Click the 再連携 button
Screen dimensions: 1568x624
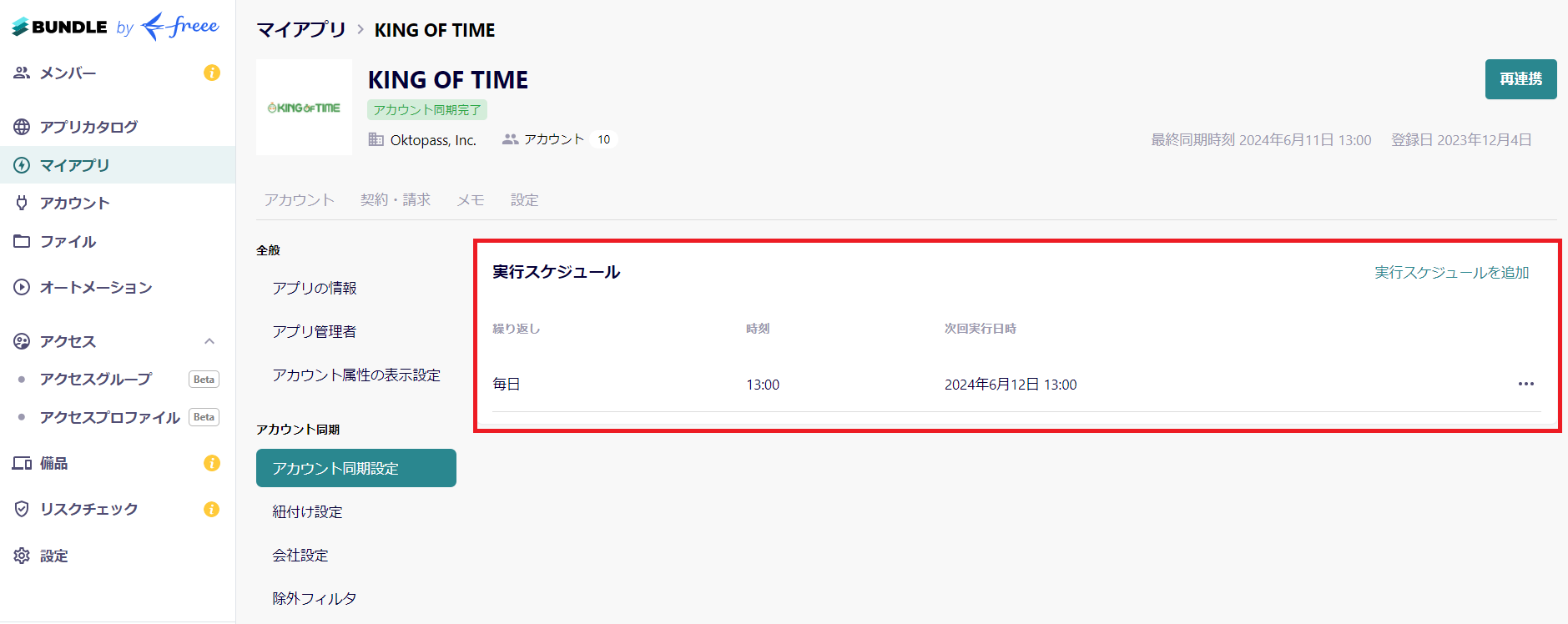coord(1520,79)
